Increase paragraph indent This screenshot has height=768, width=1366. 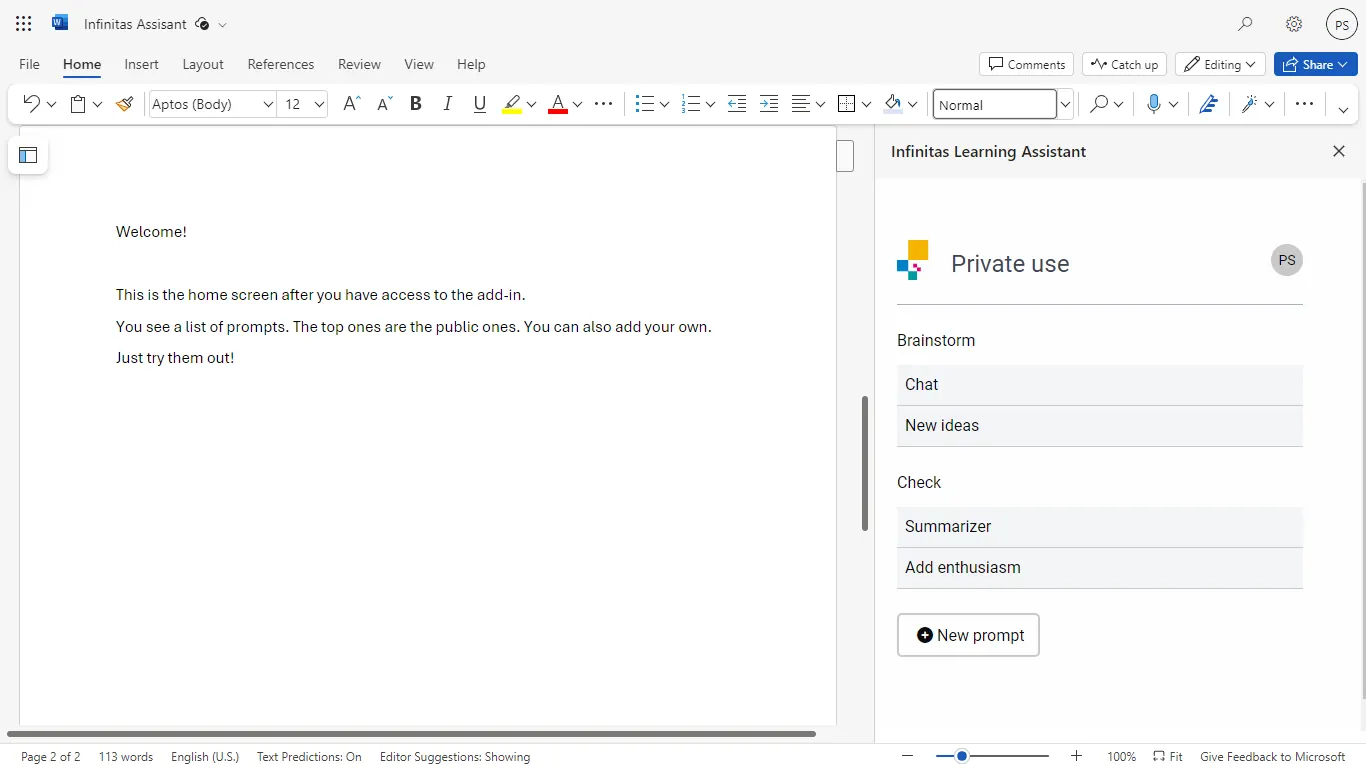pyautogui.click(x=769, y=104)
